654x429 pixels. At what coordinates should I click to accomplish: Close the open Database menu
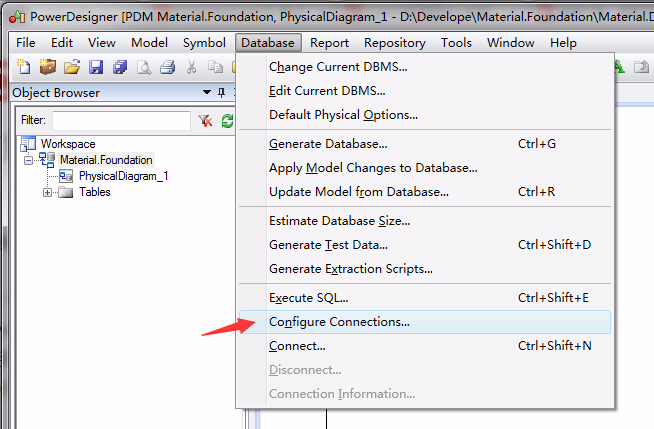[268, 43]
